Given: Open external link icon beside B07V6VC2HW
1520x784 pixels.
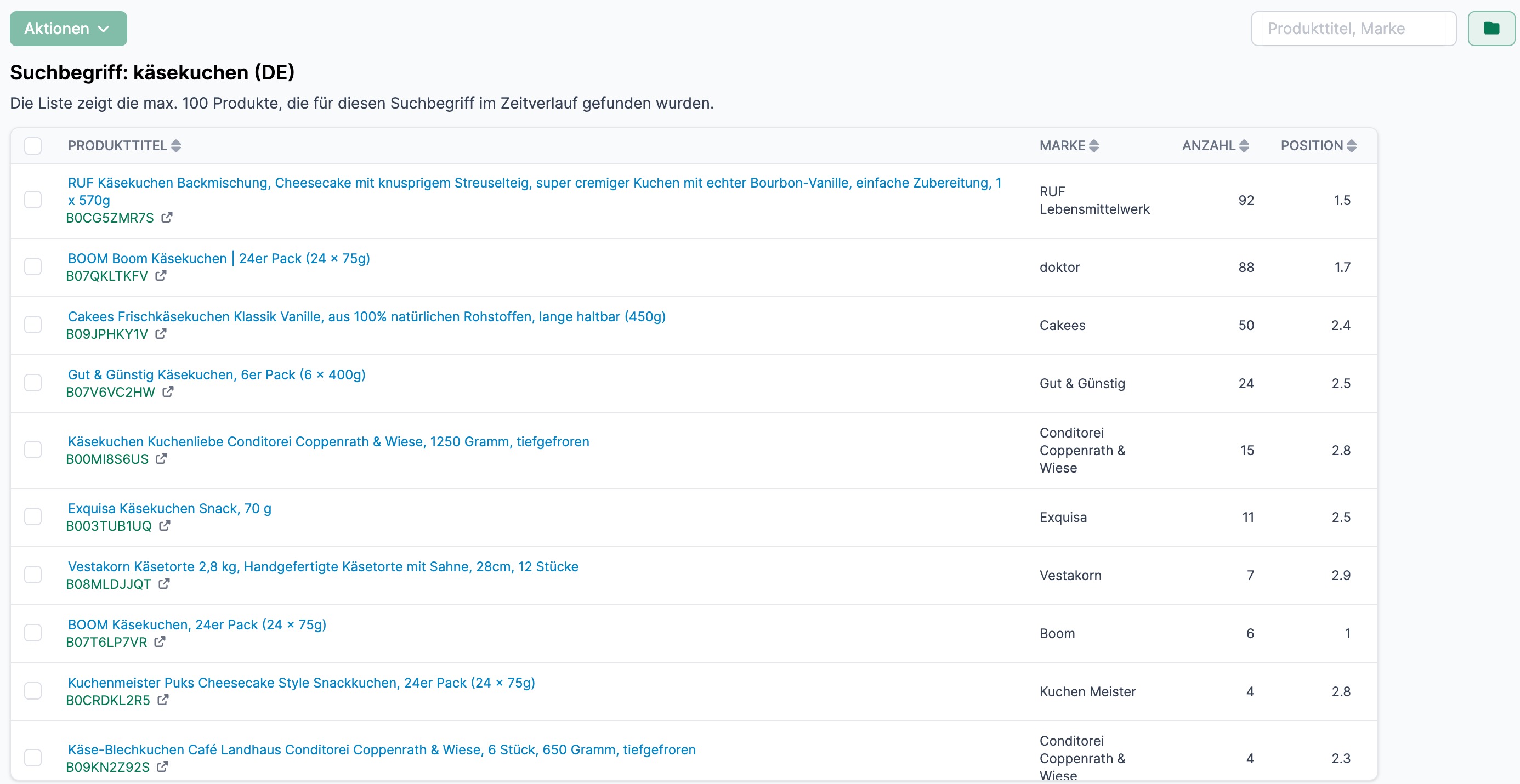Looking at the screenshot, I should coord(168,391).
